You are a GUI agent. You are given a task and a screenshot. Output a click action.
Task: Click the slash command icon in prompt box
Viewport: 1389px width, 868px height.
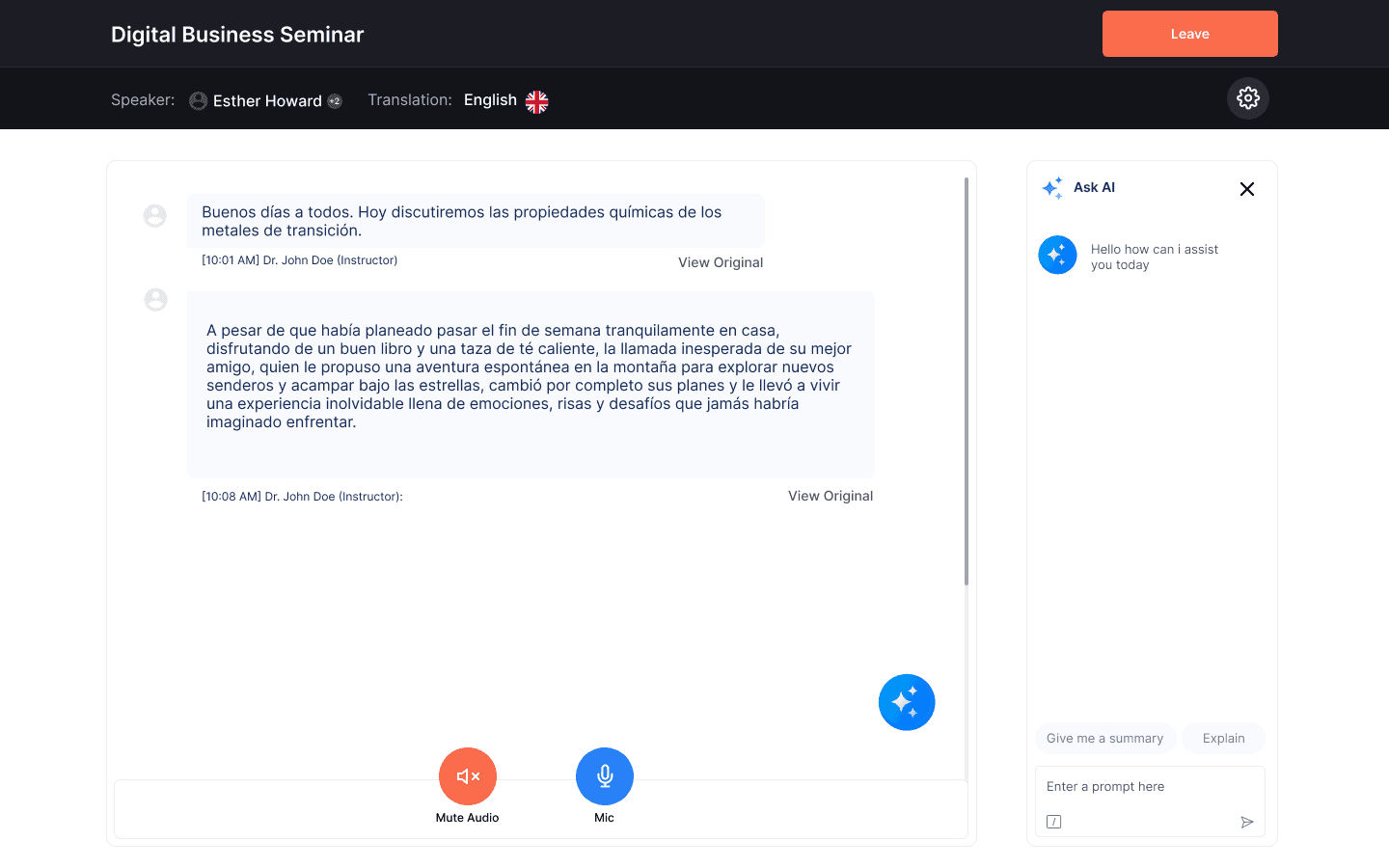tap(1054, 822)
